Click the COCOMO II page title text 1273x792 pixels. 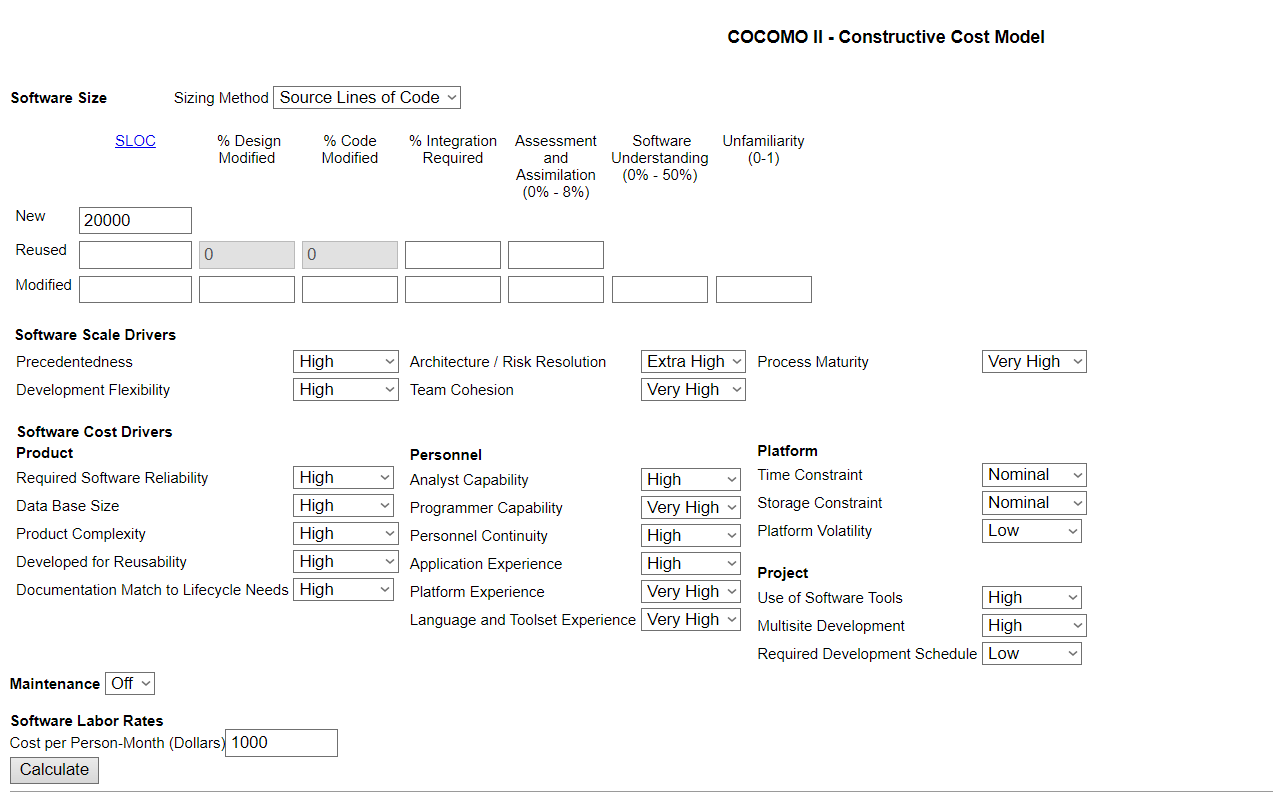click(886, 37)
